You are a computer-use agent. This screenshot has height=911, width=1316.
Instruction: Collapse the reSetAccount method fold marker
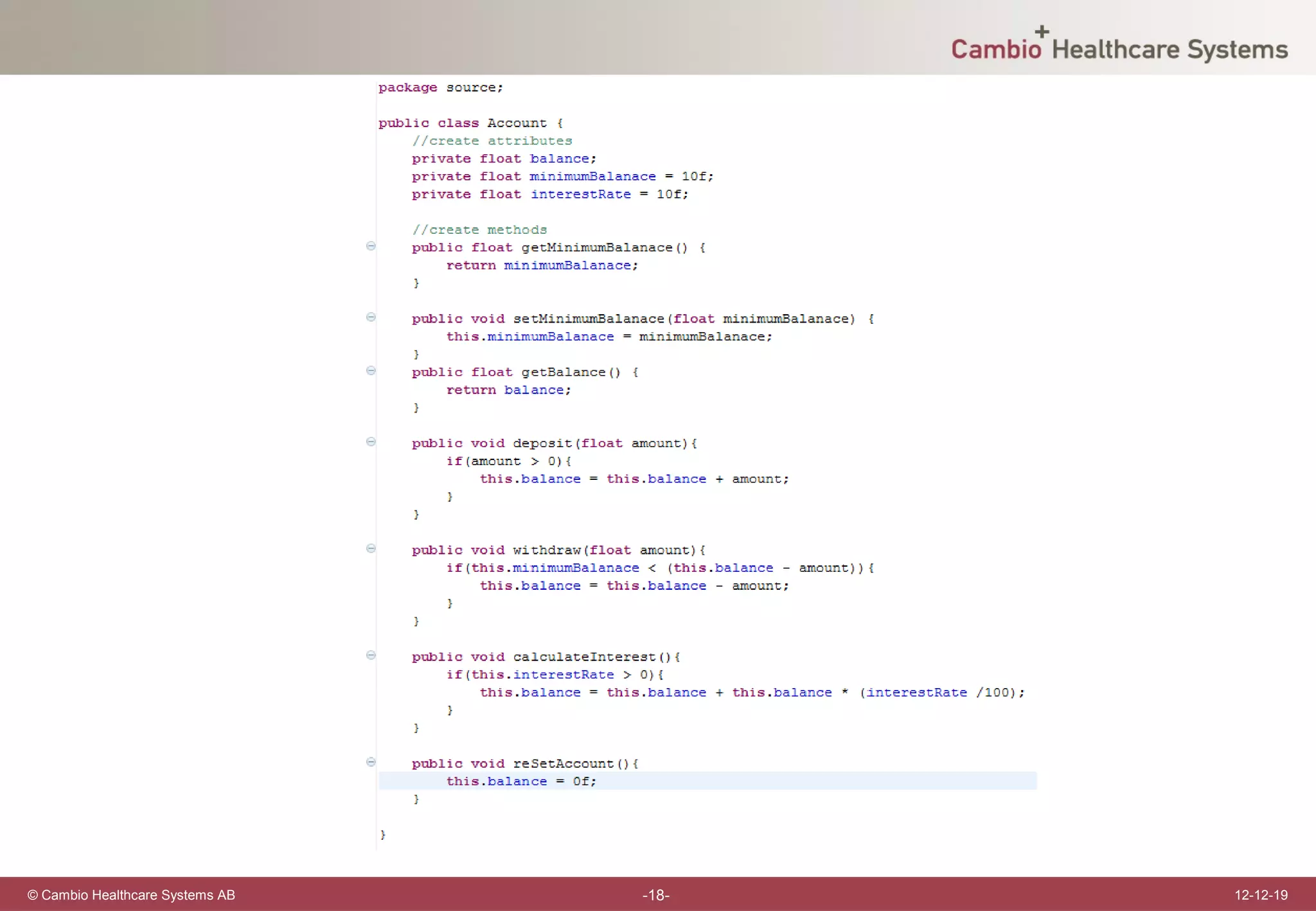point(371,762)
